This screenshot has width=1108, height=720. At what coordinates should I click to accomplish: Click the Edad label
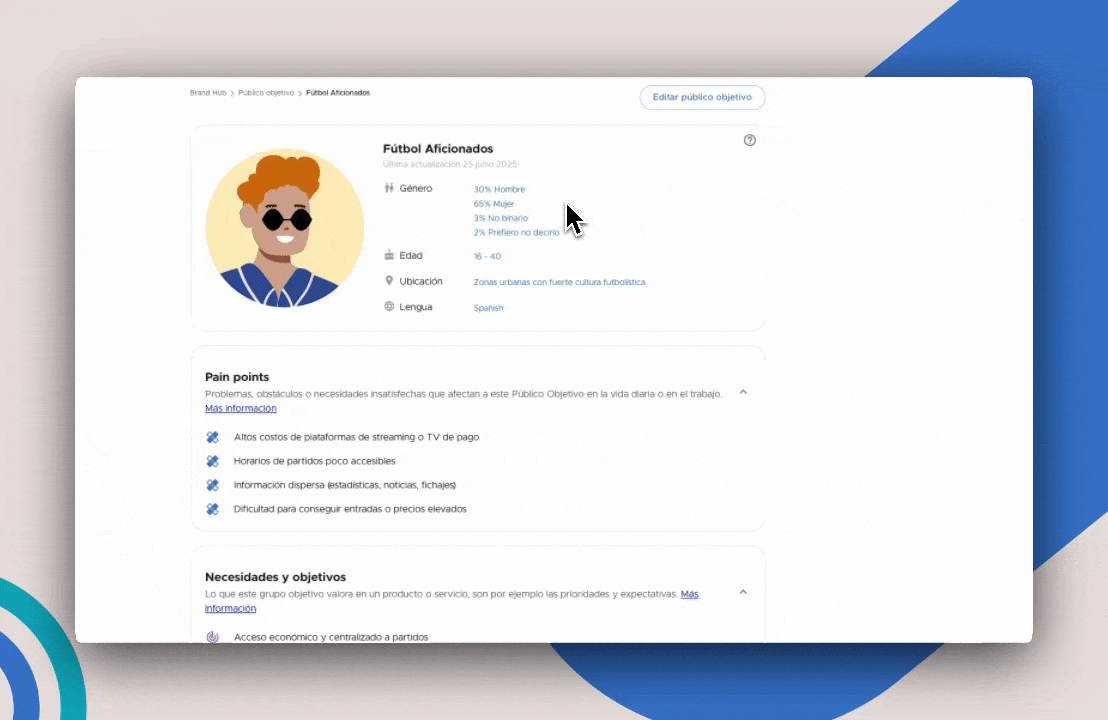(411, 256)
